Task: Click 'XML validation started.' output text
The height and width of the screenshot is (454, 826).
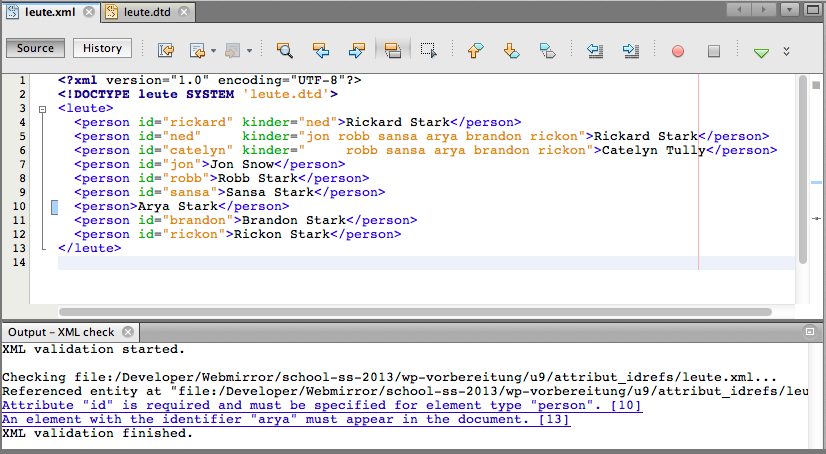Action: tap(94, 349)
